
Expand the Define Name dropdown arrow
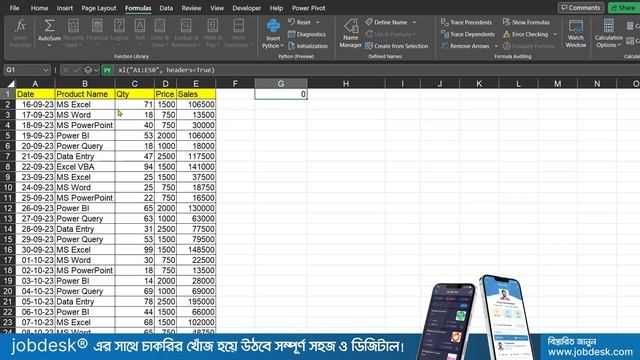tap(414, 22)
